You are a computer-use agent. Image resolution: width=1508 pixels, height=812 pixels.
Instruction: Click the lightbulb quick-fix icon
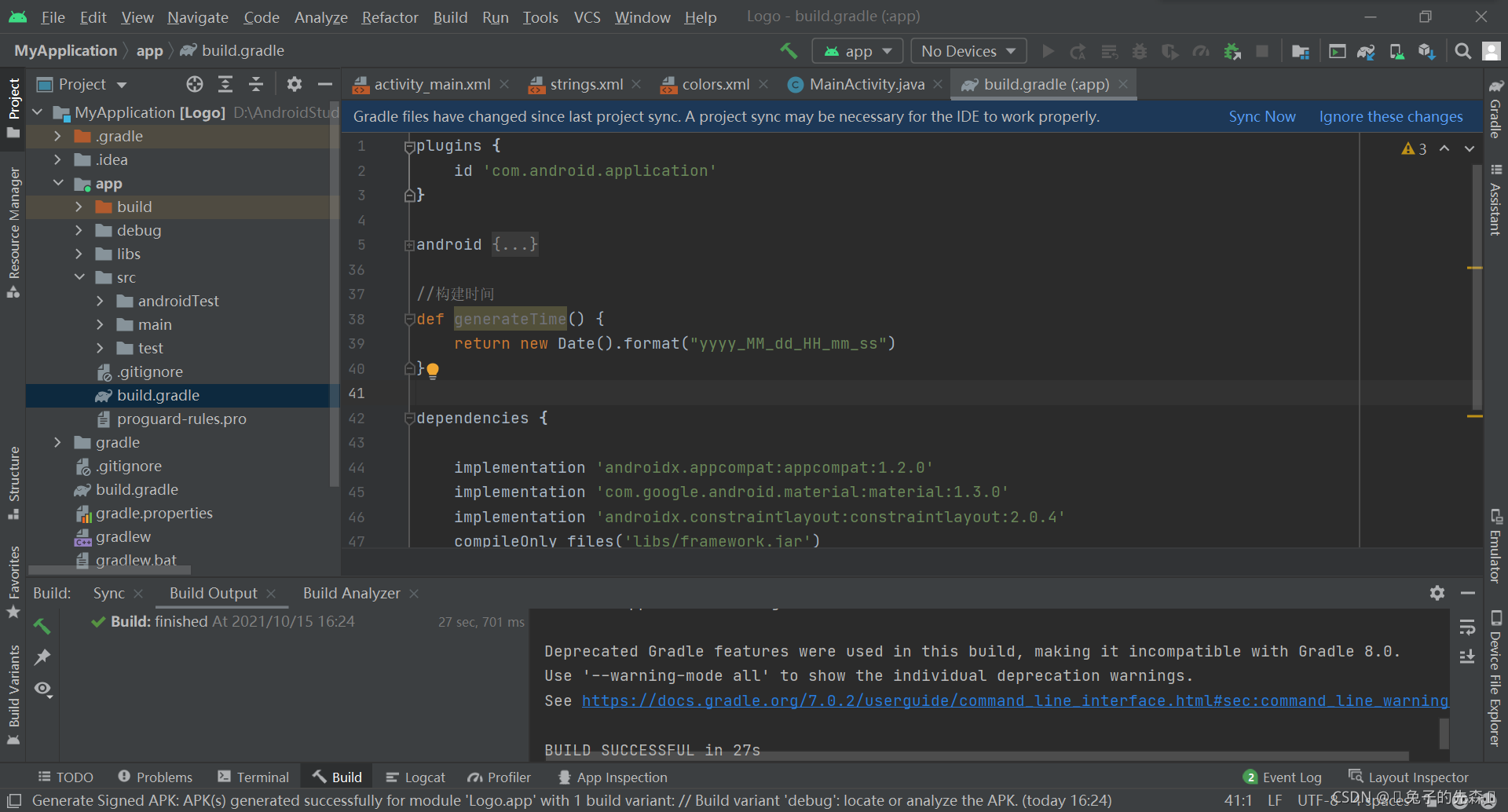click(433, 370)
